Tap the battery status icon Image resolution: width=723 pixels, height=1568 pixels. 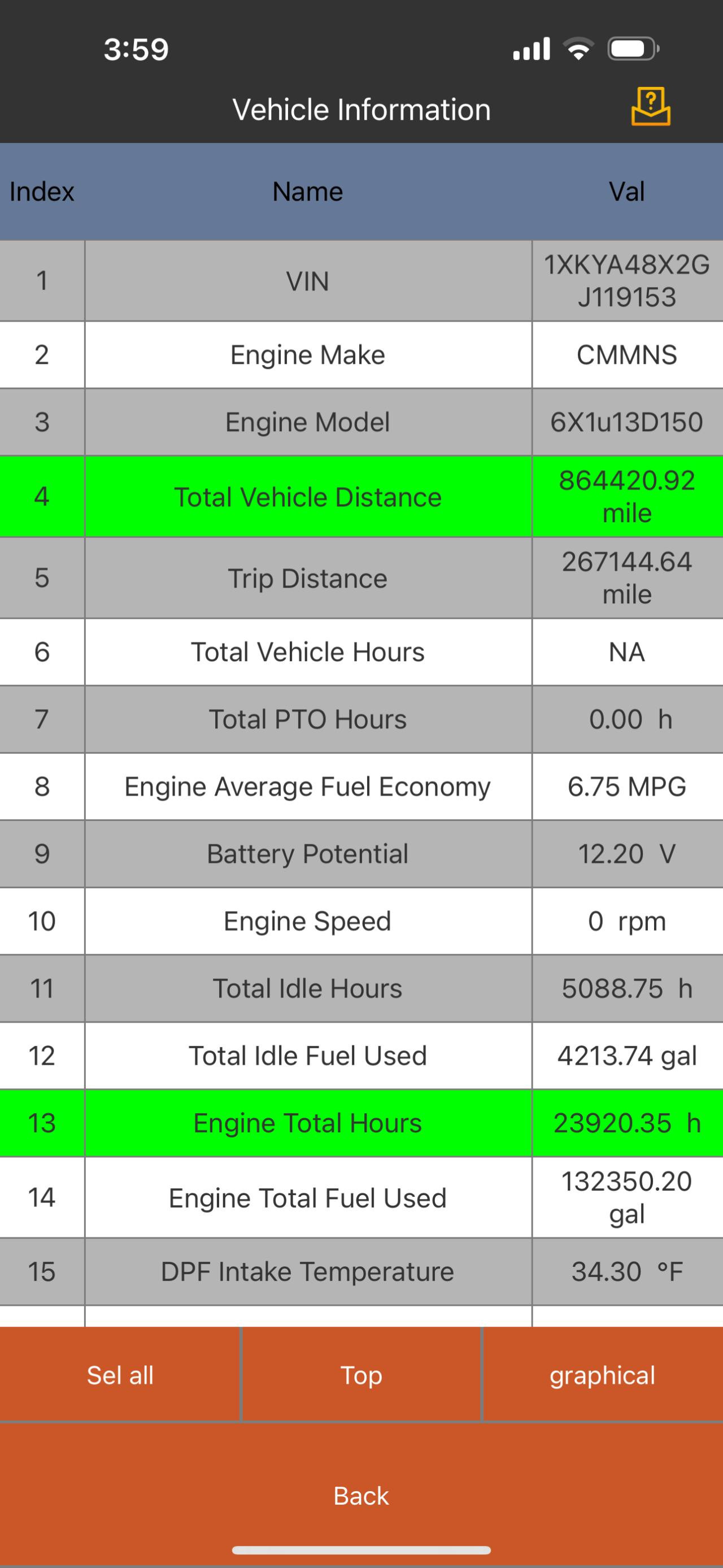pos(633,49)
